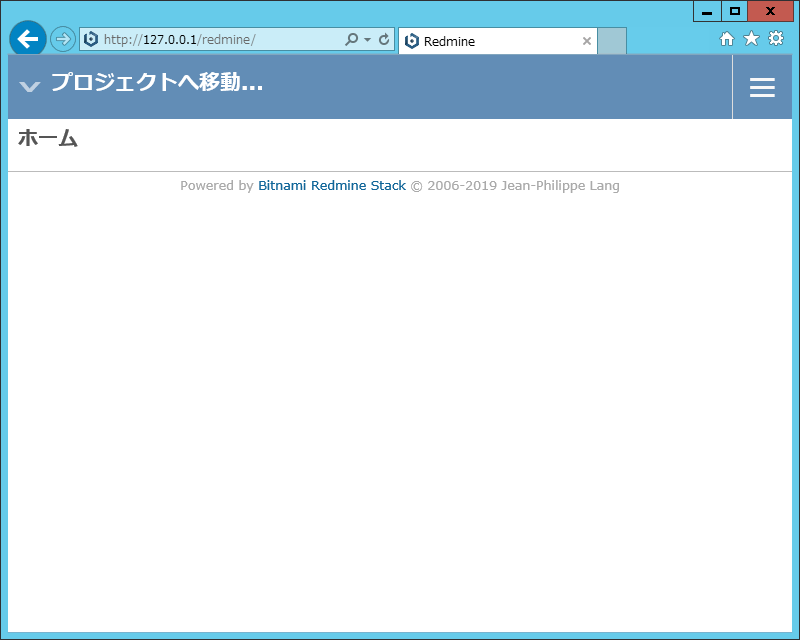
Task: Click the Redmine favicon in the address bar
Action: (x=91, y=38)
